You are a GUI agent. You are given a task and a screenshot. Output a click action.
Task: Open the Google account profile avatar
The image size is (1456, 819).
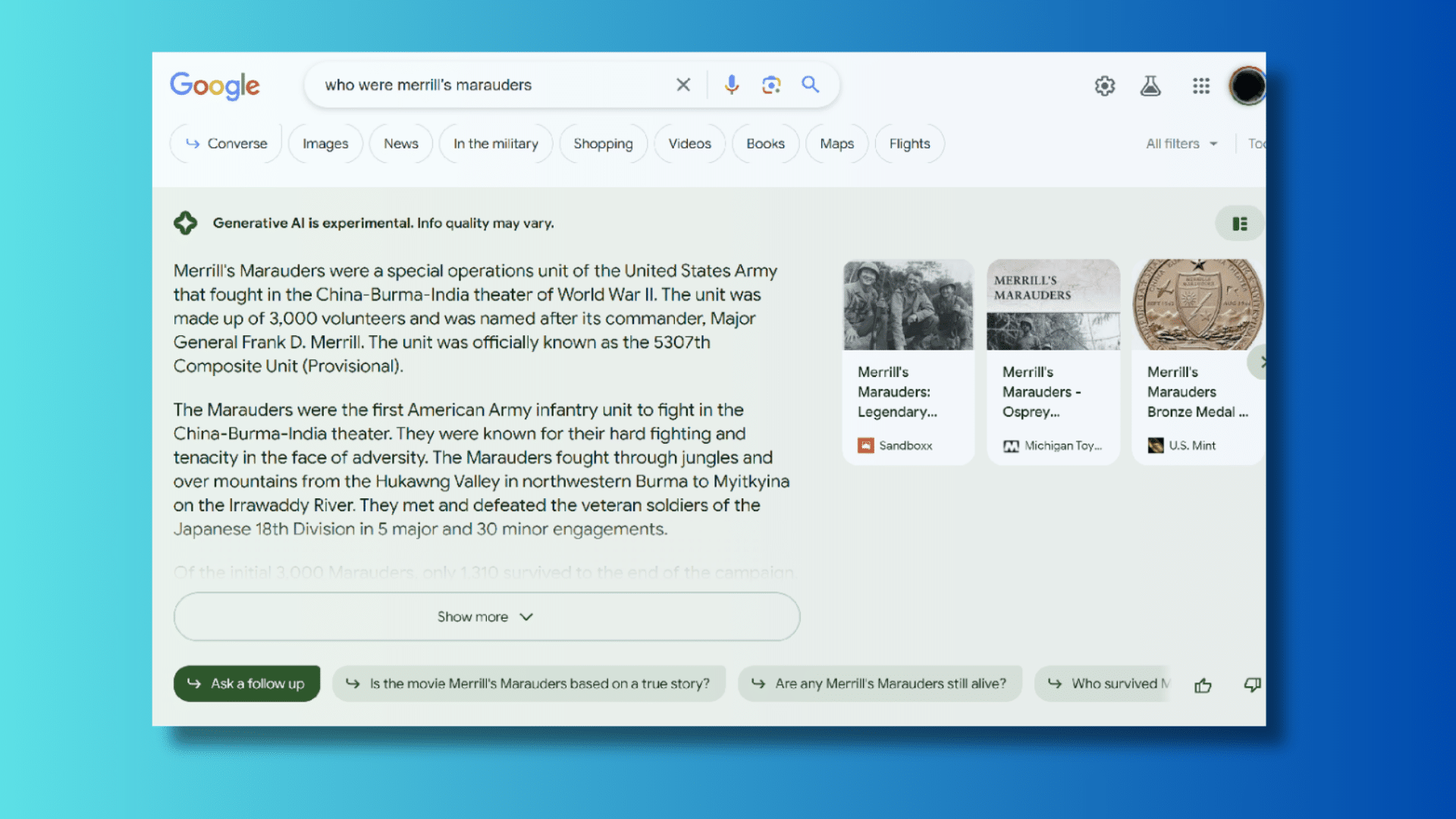pyautogui.click(x=1247, y=86)
